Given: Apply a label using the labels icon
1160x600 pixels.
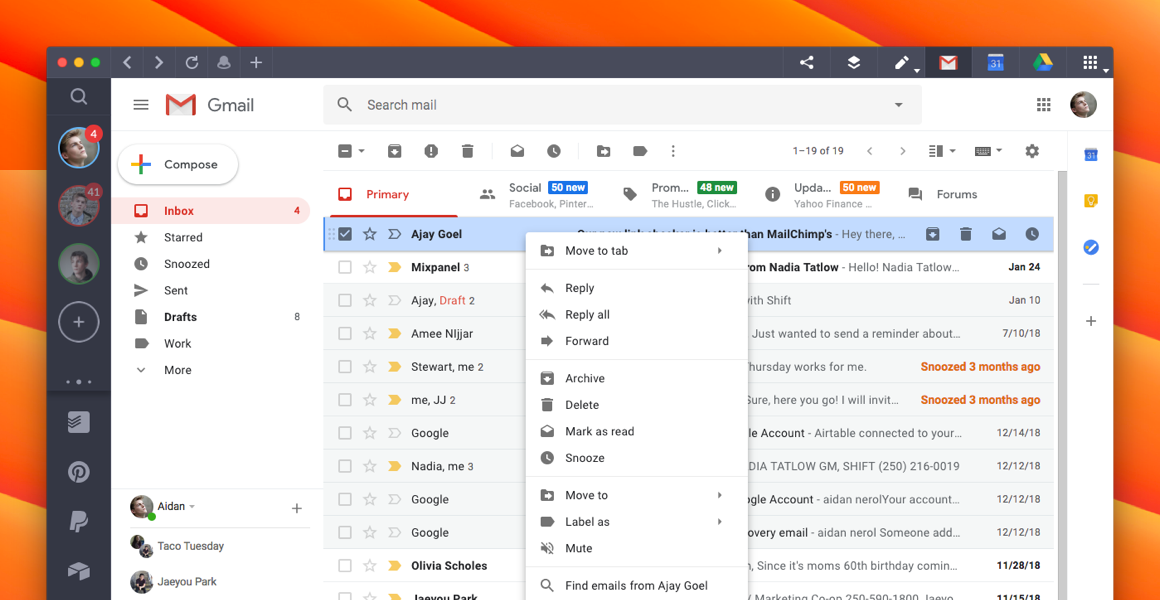Looking at the screenshot, I should (640, 151).
